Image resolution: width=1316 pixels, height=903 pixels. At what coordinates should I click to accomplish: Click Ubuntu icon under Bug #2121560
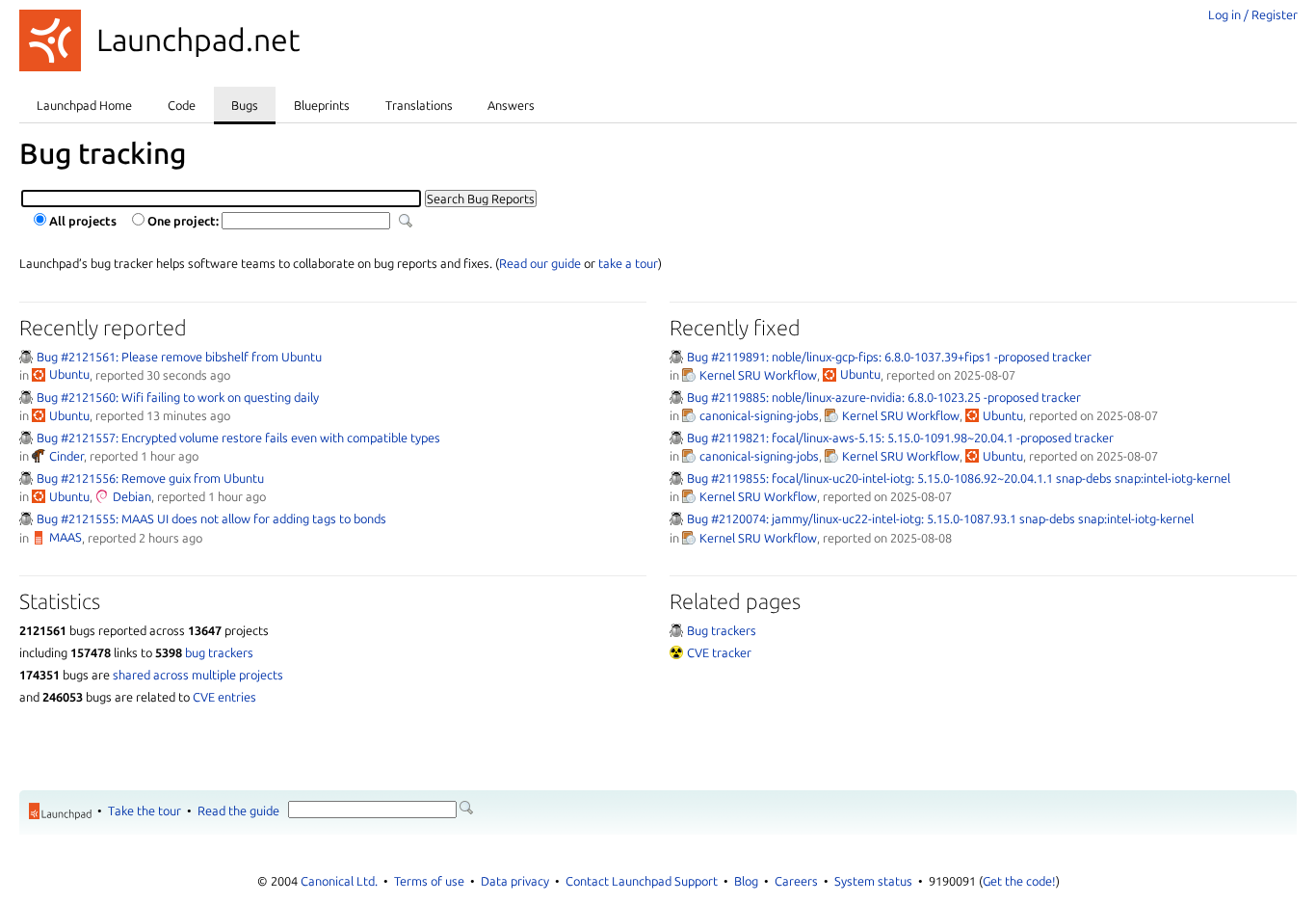pyautogui.click(x=39, y=415)
